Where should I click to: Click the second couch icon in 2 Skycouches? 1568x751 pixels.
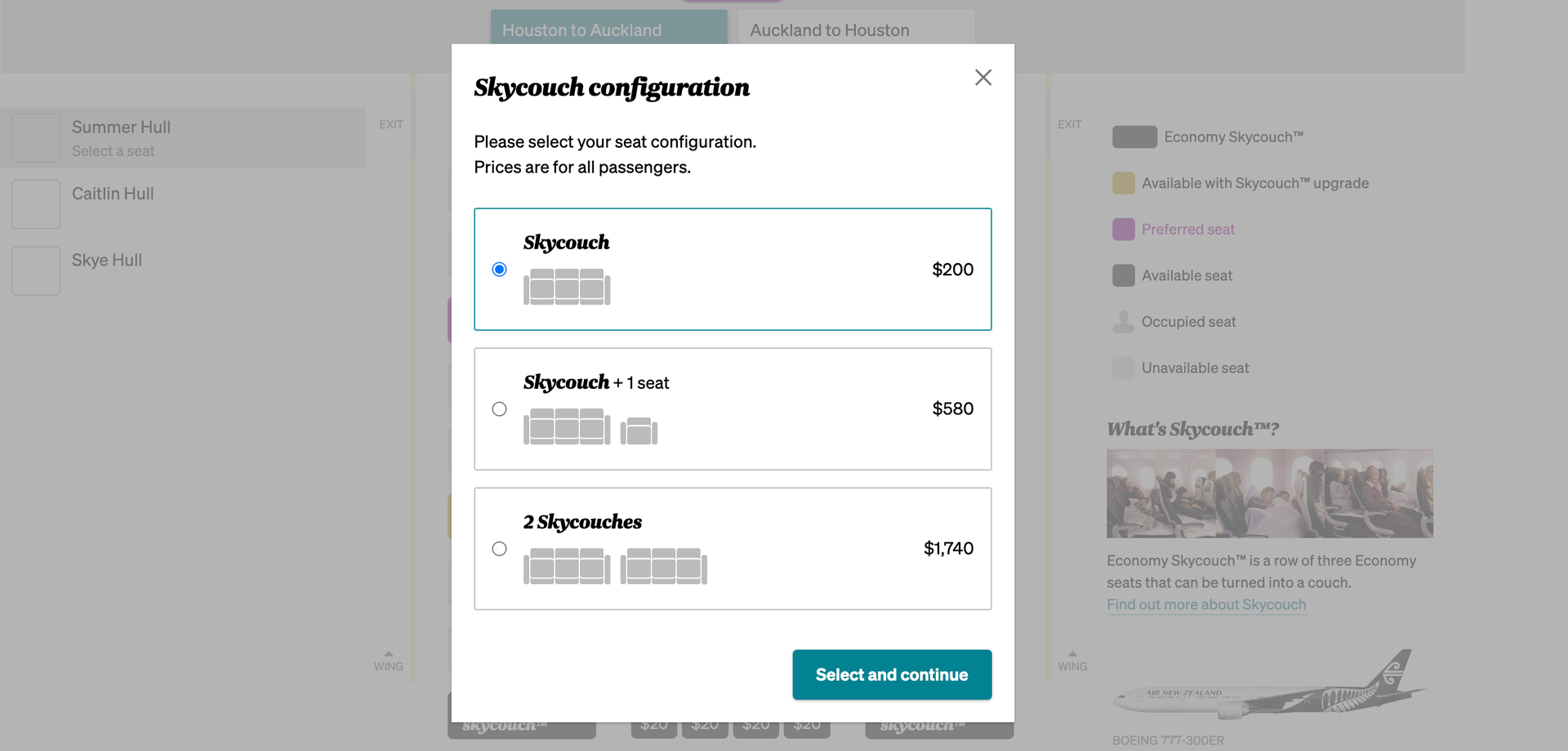(x=663, y=566)
